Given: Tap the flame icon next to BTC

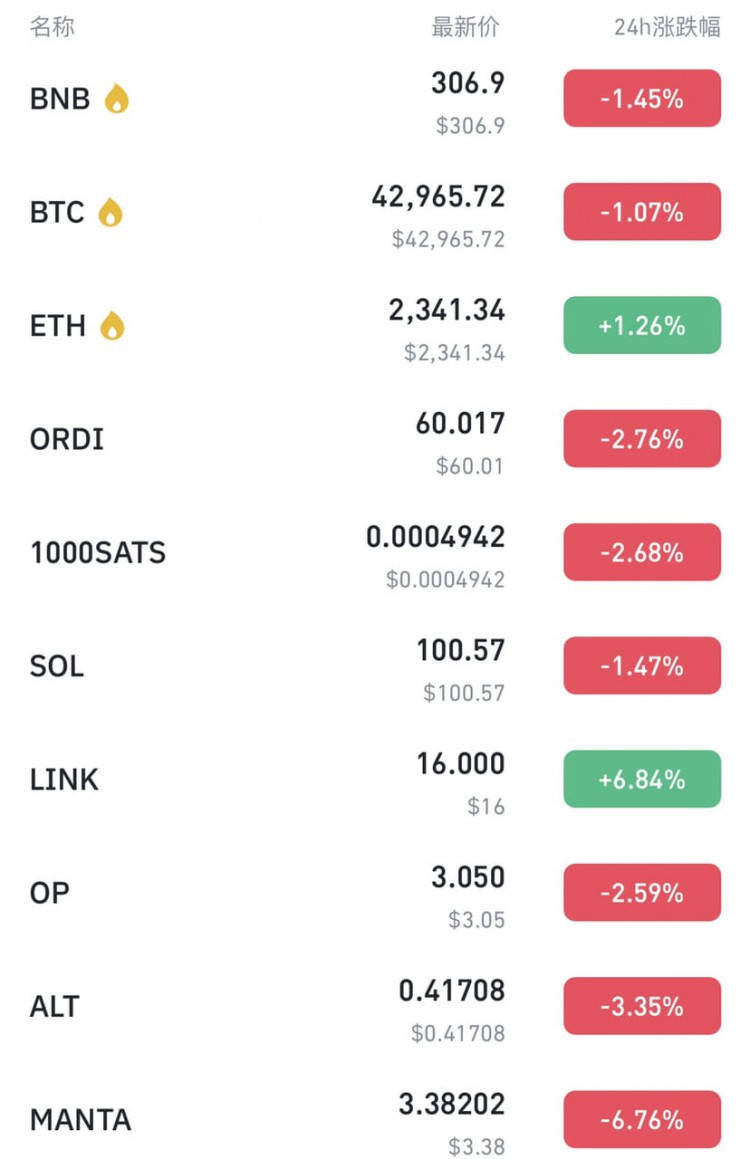Looking at the screenshot, I should (x=110, y=212).
